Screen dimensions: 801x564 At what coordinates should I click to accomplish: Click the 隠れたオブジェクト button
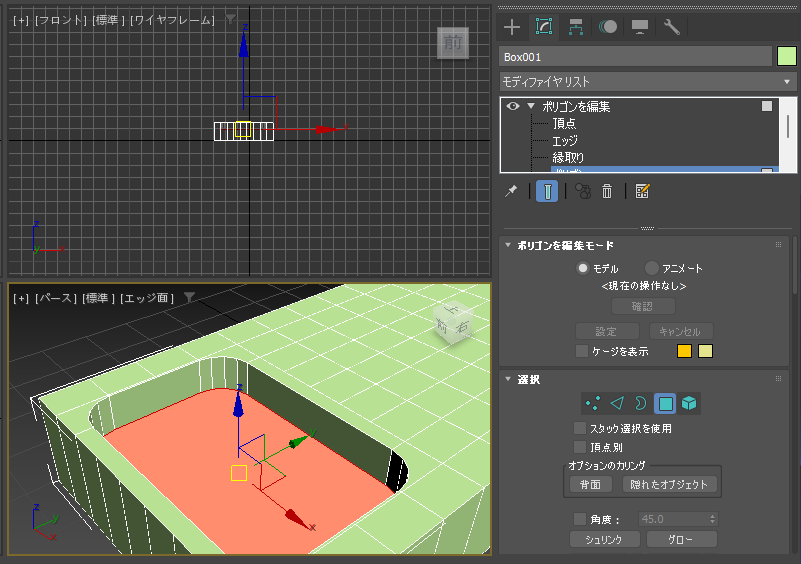point(670,484)
